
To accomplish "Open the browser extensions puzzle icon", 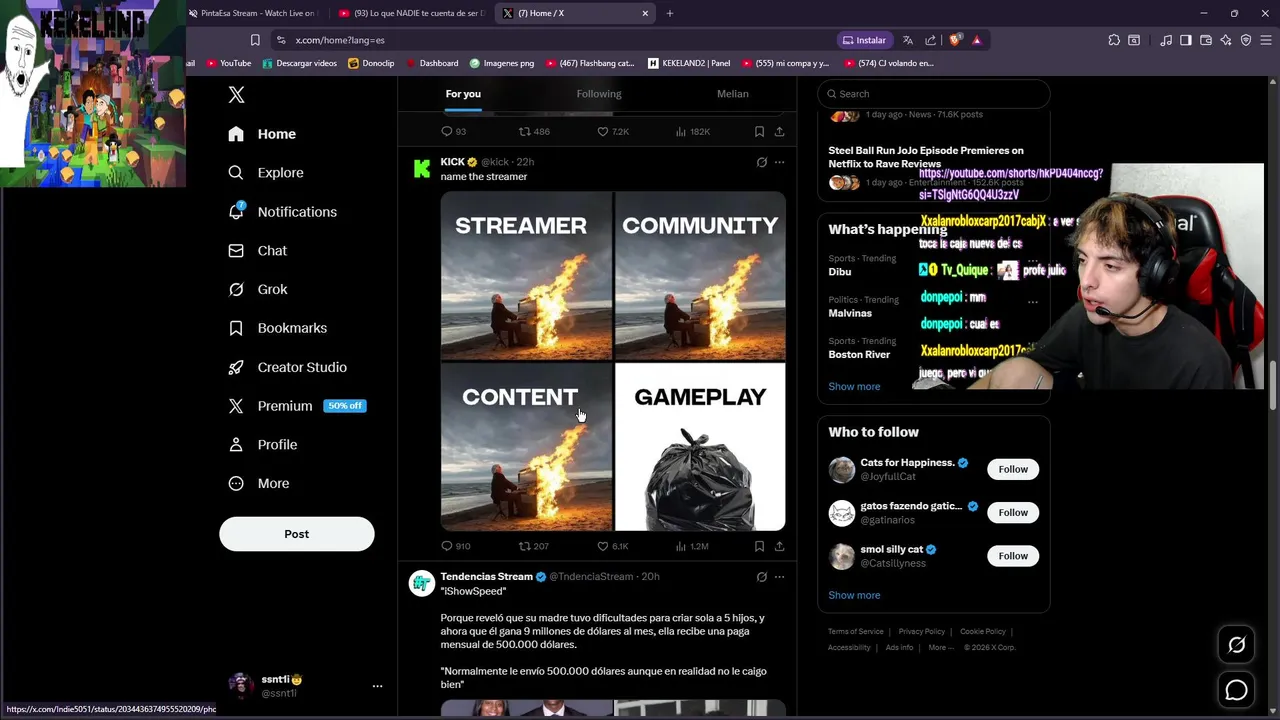I will (1114, 40).
